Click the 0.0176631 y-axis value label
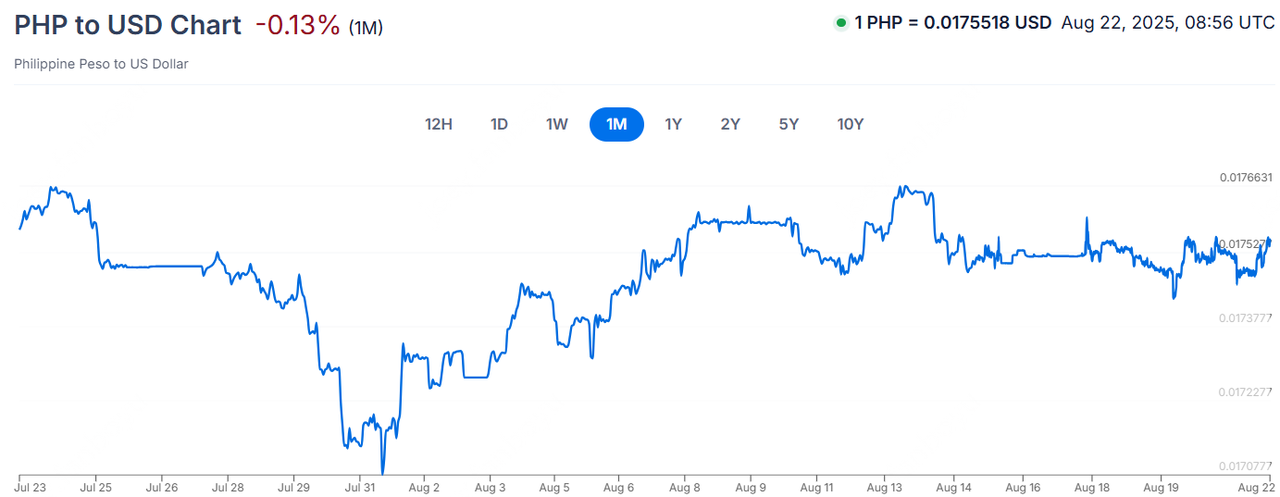This screenshot has height=497, width=1280. pos(1245,178)
